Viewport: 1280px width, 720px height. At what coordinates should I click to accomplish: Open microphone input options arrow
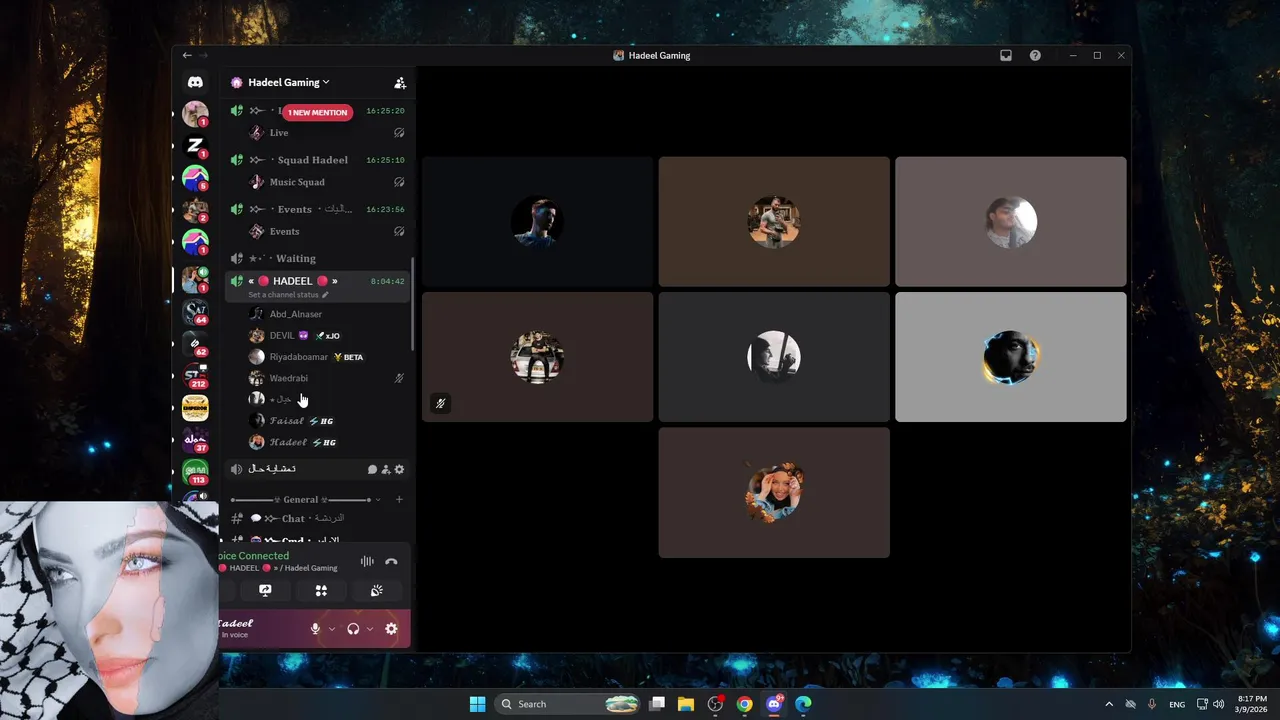click(x=332, y=629)
